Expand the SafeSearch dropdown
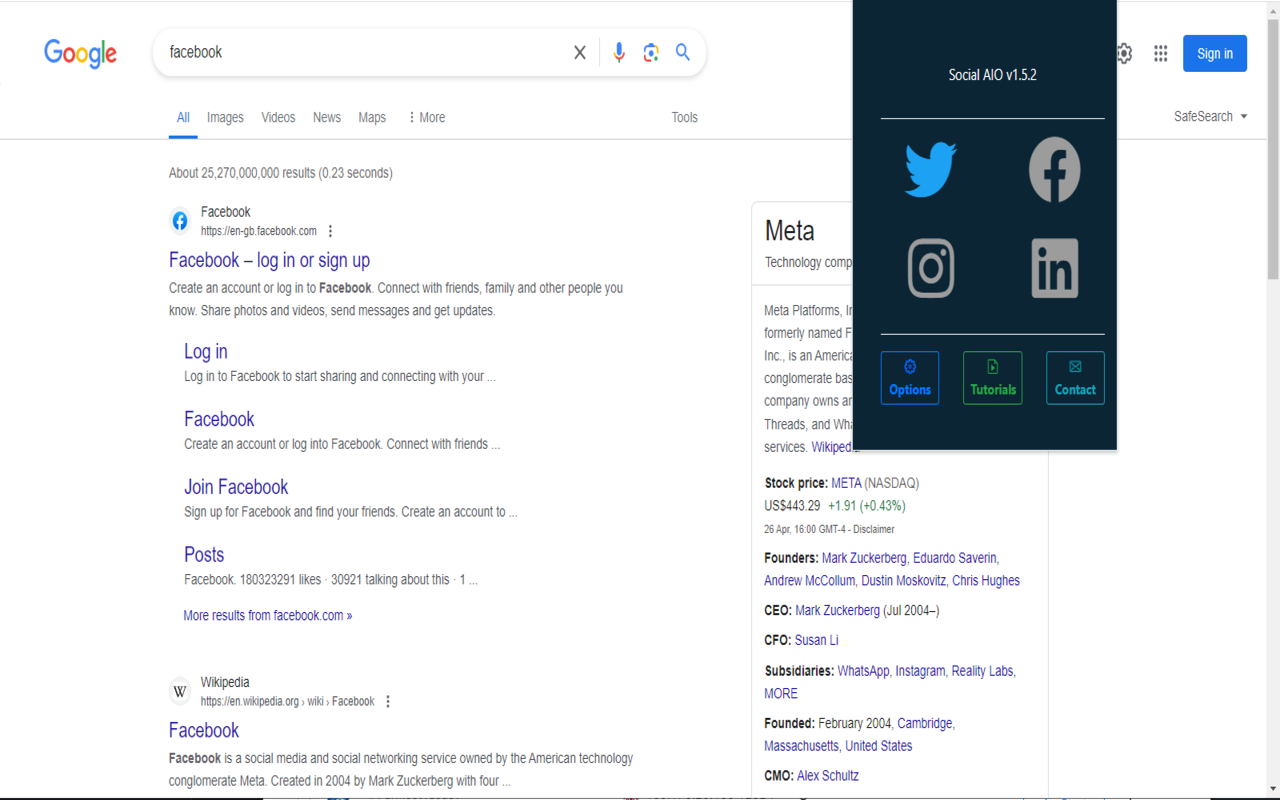1280x800 pixels. [1210, 116]
